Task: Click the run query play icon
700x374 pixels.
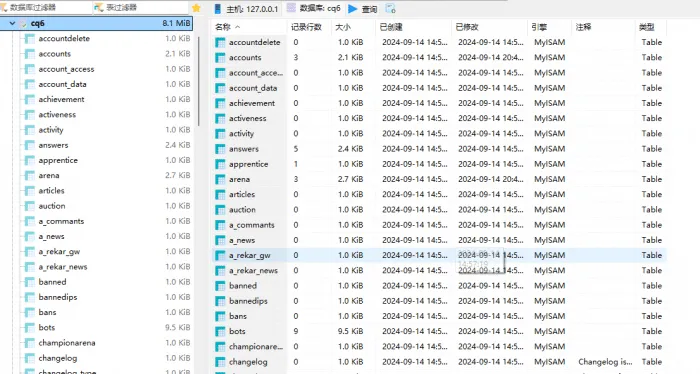Action: pos(353,8)
